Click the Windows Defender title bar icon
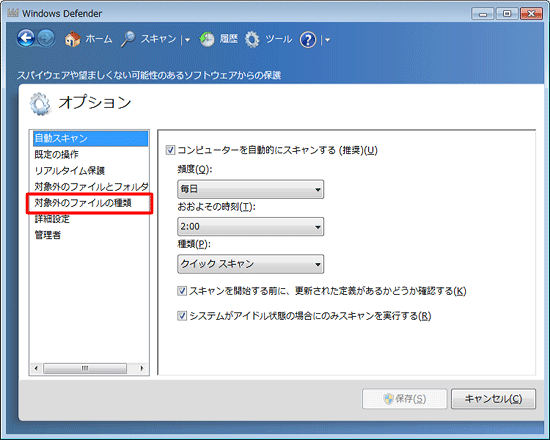550x440 pixels. (13, 13)
